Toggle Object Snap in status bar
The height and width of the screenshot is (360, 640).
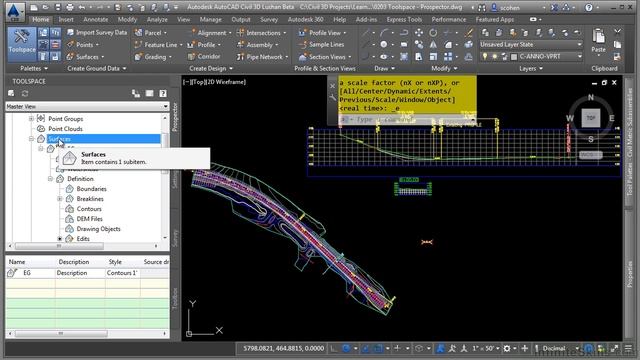pos(377,348)
